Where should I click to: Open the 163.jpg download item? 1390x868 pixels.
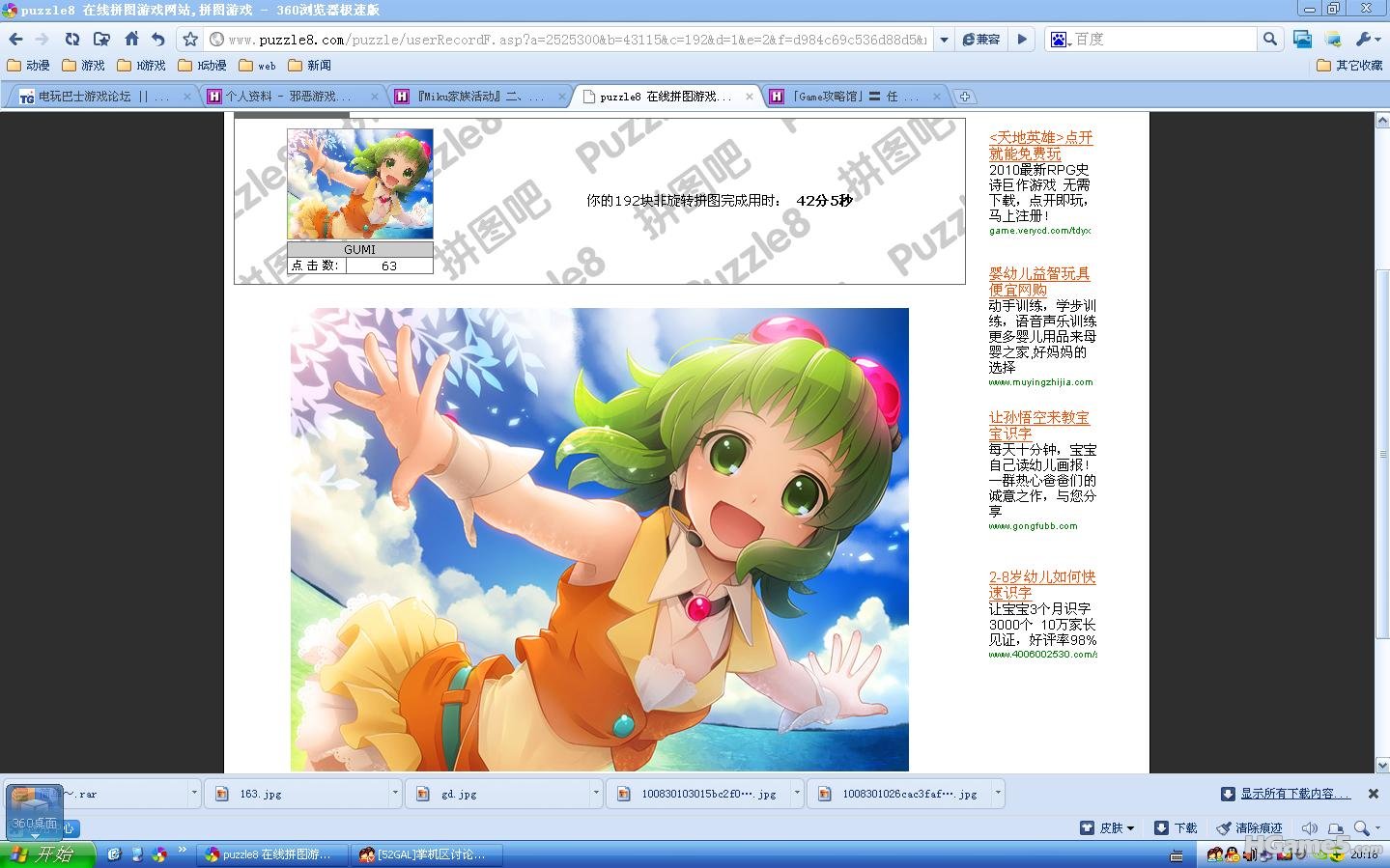coord(295,794)
